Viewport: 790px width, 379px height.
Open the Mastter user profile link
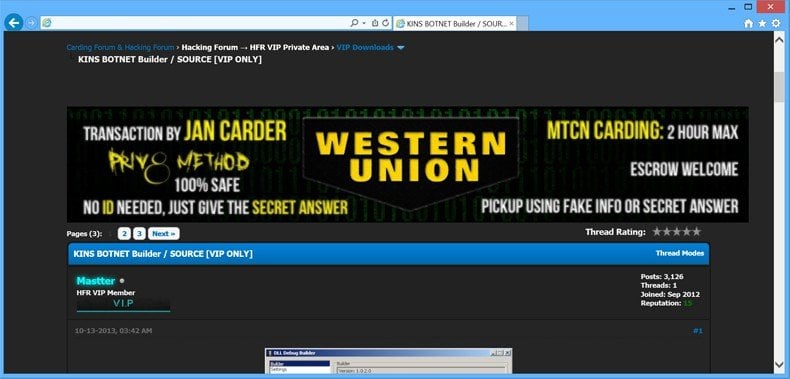(x=96, y=281)
